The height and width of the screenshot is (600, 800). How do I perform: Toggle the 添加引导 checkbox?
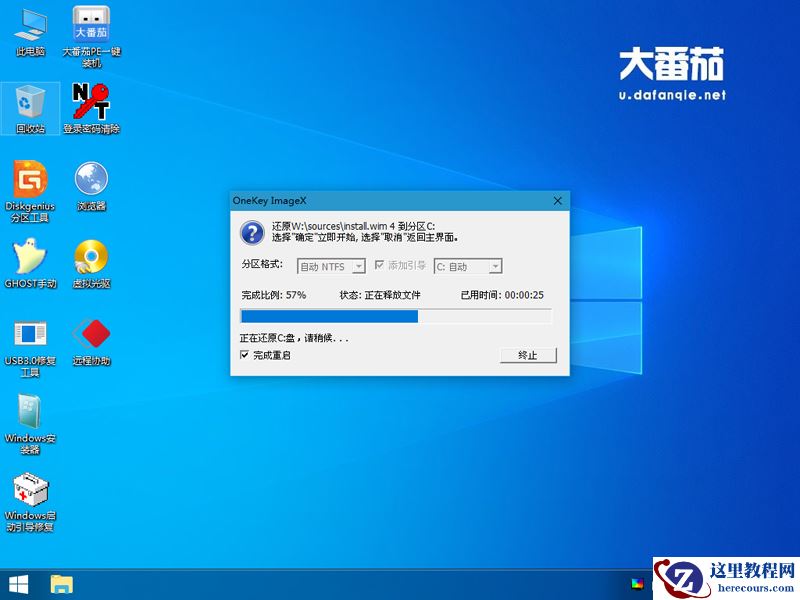click(x=378, y=266)
